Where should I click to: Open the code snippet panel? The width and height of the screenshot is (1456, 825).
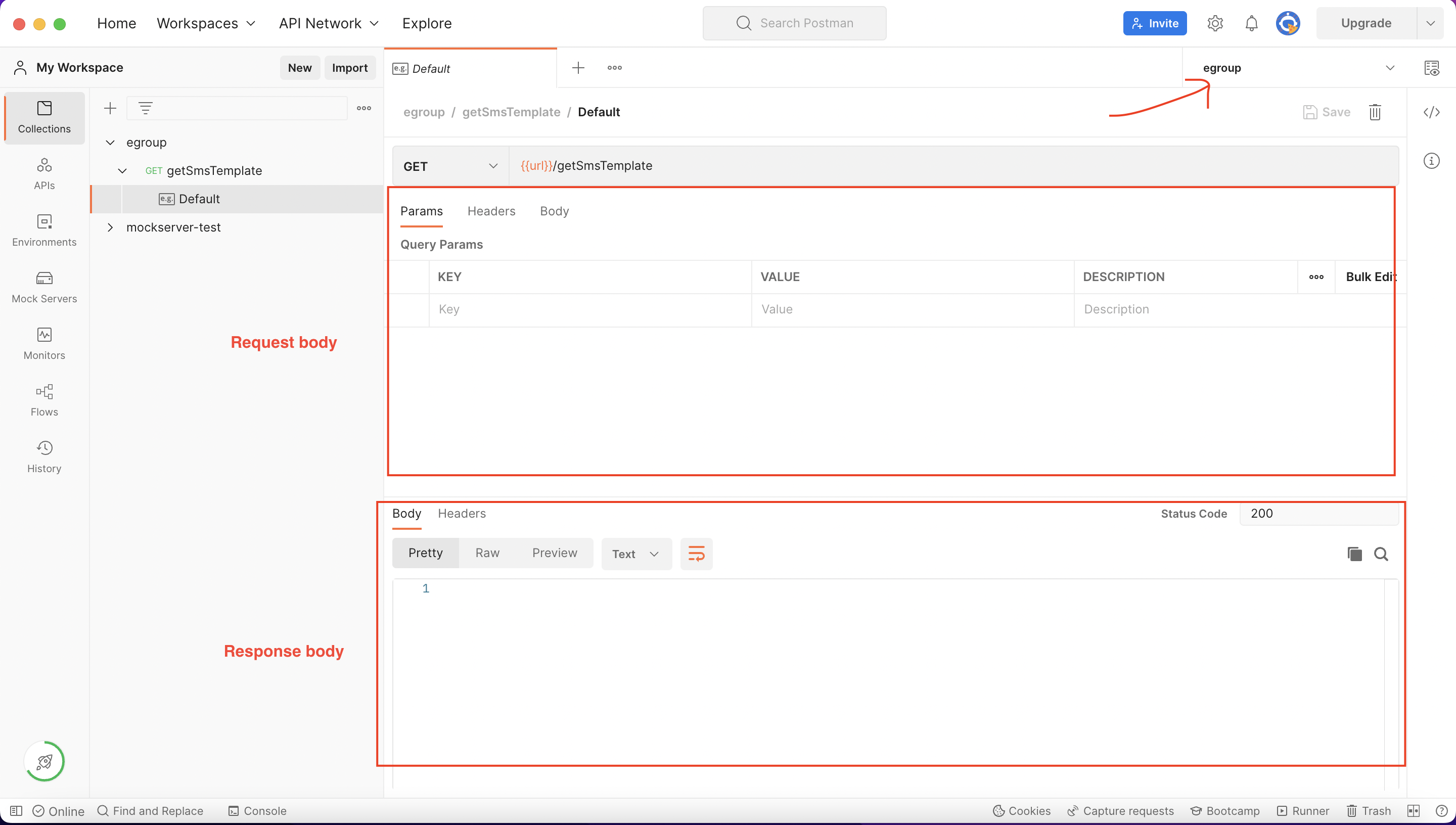(1432, 112)
